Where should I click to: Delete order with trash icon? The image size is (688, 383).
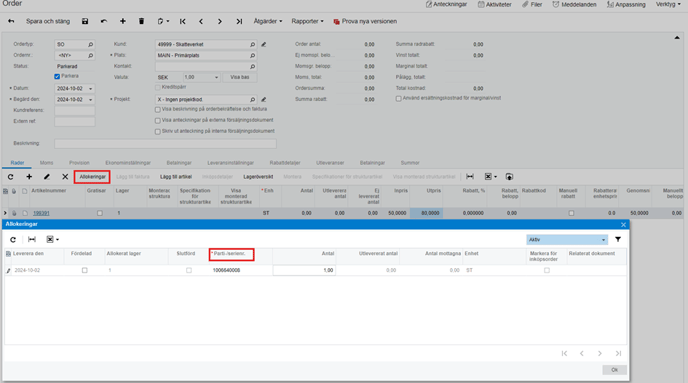(x=141, y=21)
